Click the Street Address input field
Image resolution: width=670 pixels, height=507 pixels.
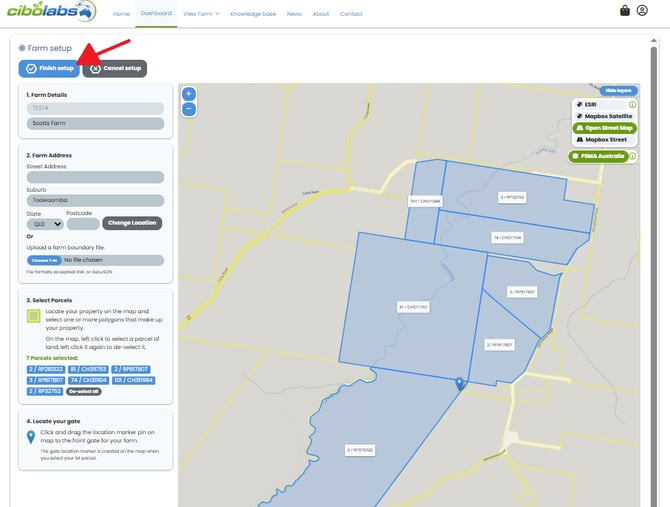tap(95, 178)
